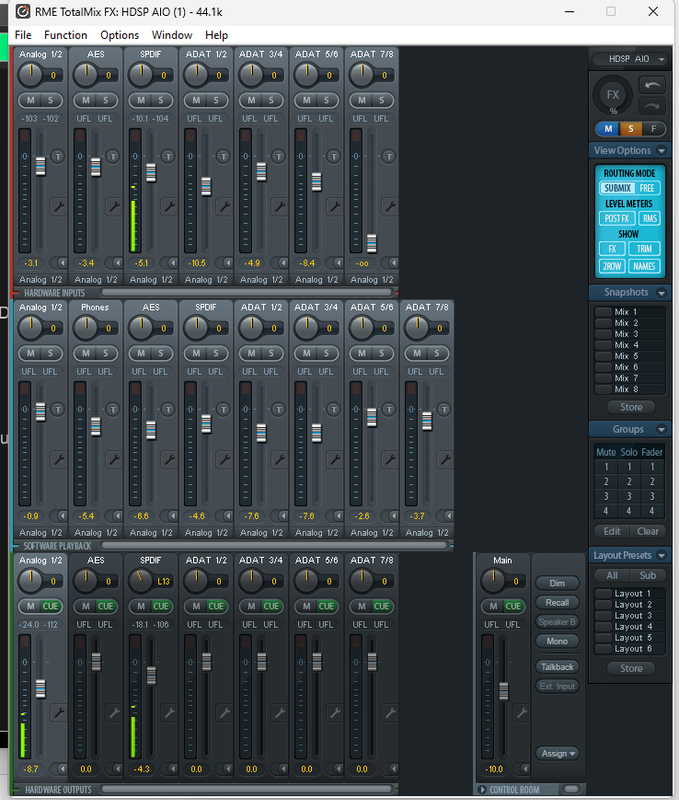The height and width of the screenshot is (800, 679).
Task: Click the Hardware Inputs horizontal scrollbar
Action: point(247,292)
